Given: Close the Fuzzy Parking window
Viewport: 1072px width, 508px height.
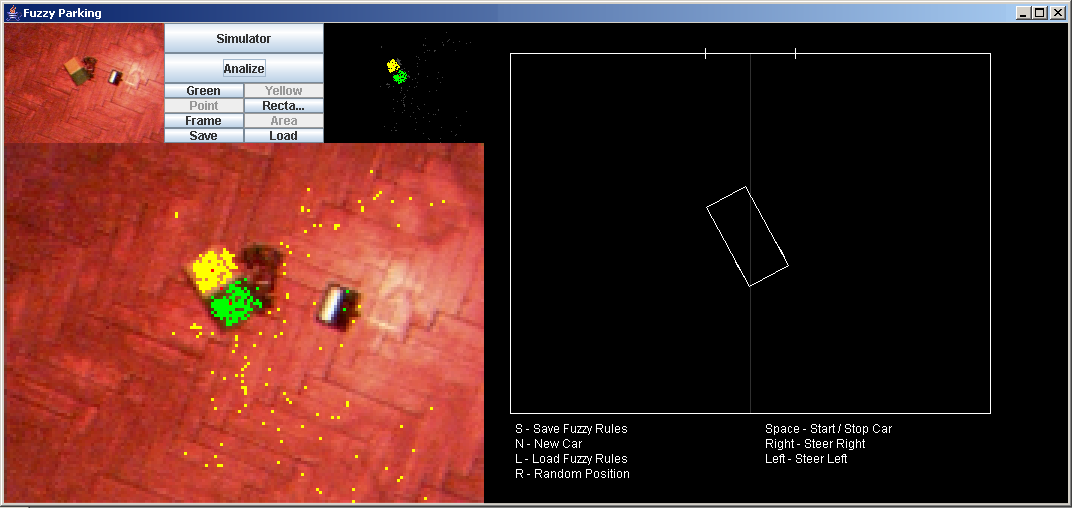Looking at the screenshot, I should coord(1057,13).
